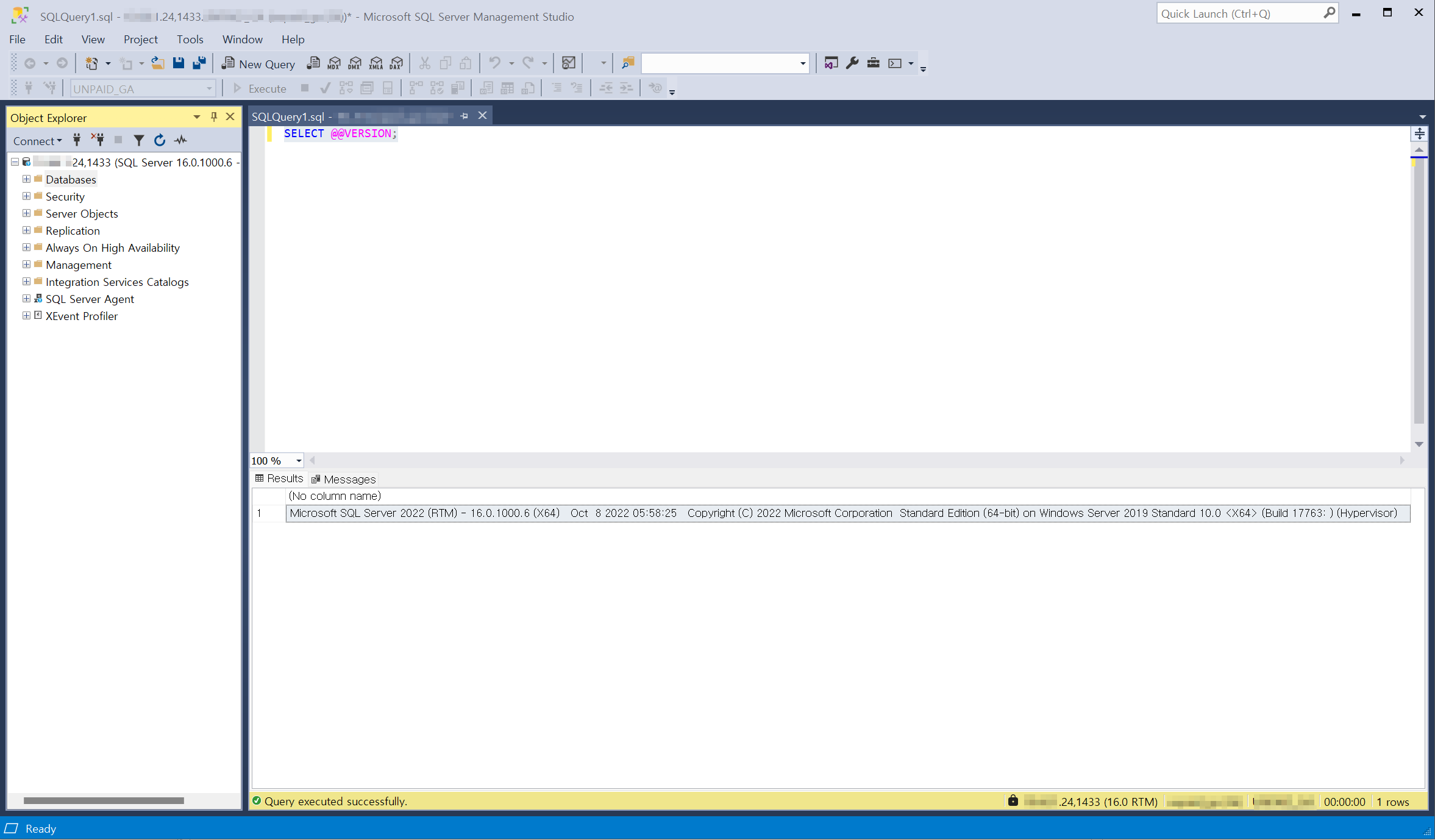Image resolution: width=1435 pixels, height=840 pixels.
Task: Open a Database Engine Query via its icon
Action: [313, 63]
